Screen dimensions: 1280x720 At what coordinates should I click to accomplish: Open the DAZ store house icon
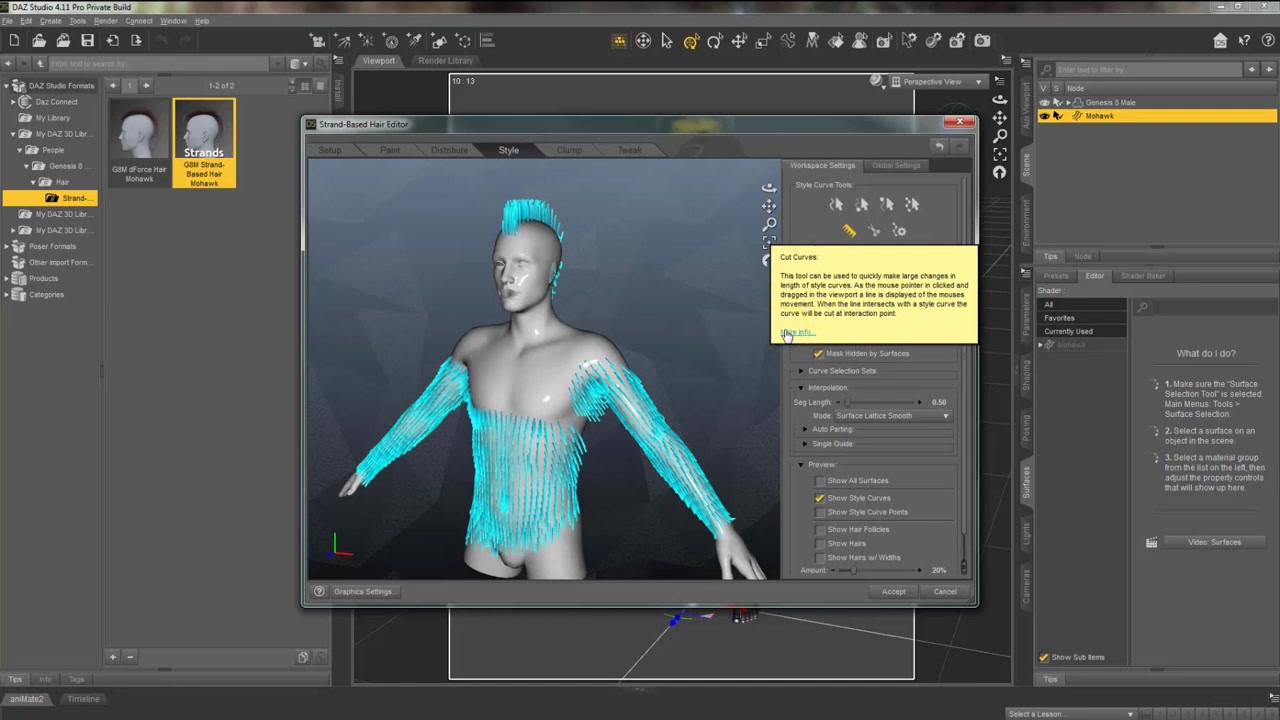tap(1220, 41)
